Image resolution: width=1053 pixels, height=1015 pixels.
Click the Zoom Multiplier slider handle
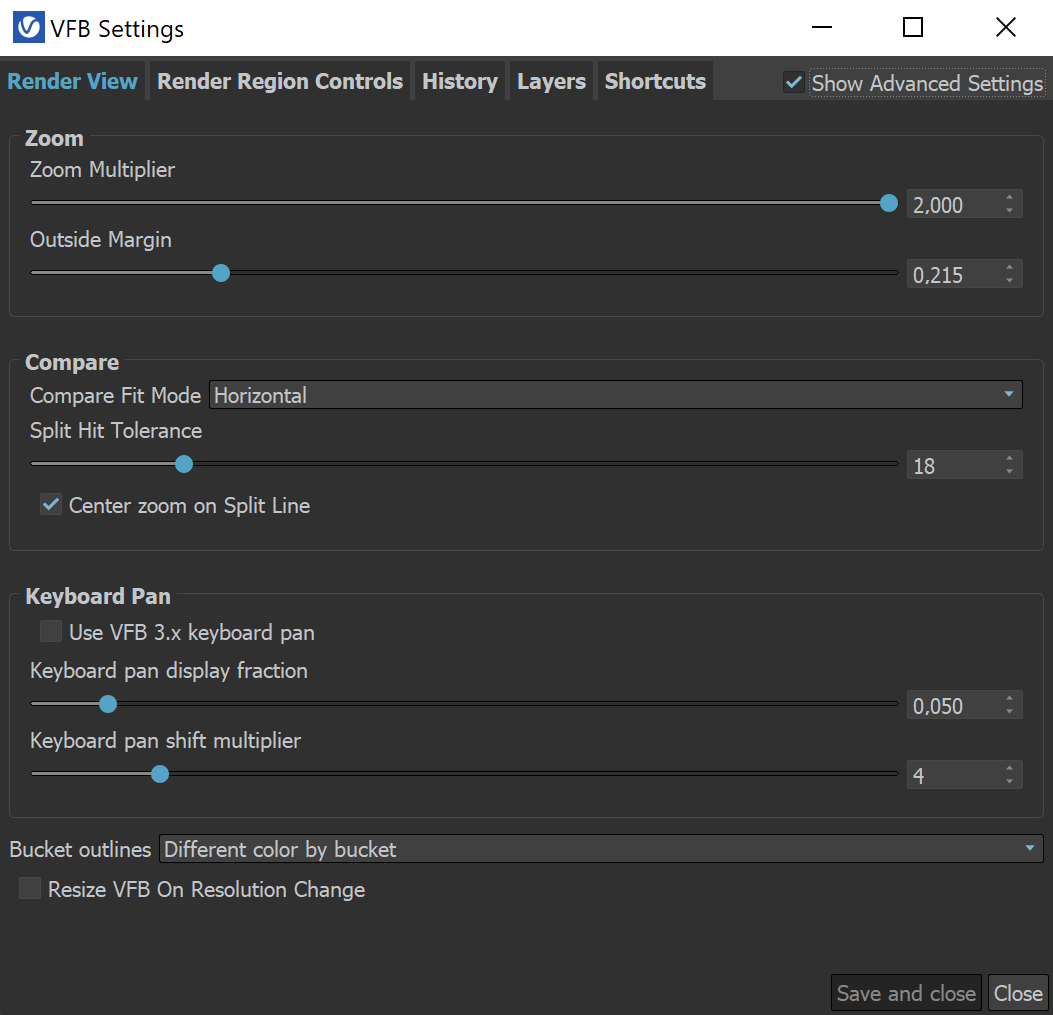point(888,203)
